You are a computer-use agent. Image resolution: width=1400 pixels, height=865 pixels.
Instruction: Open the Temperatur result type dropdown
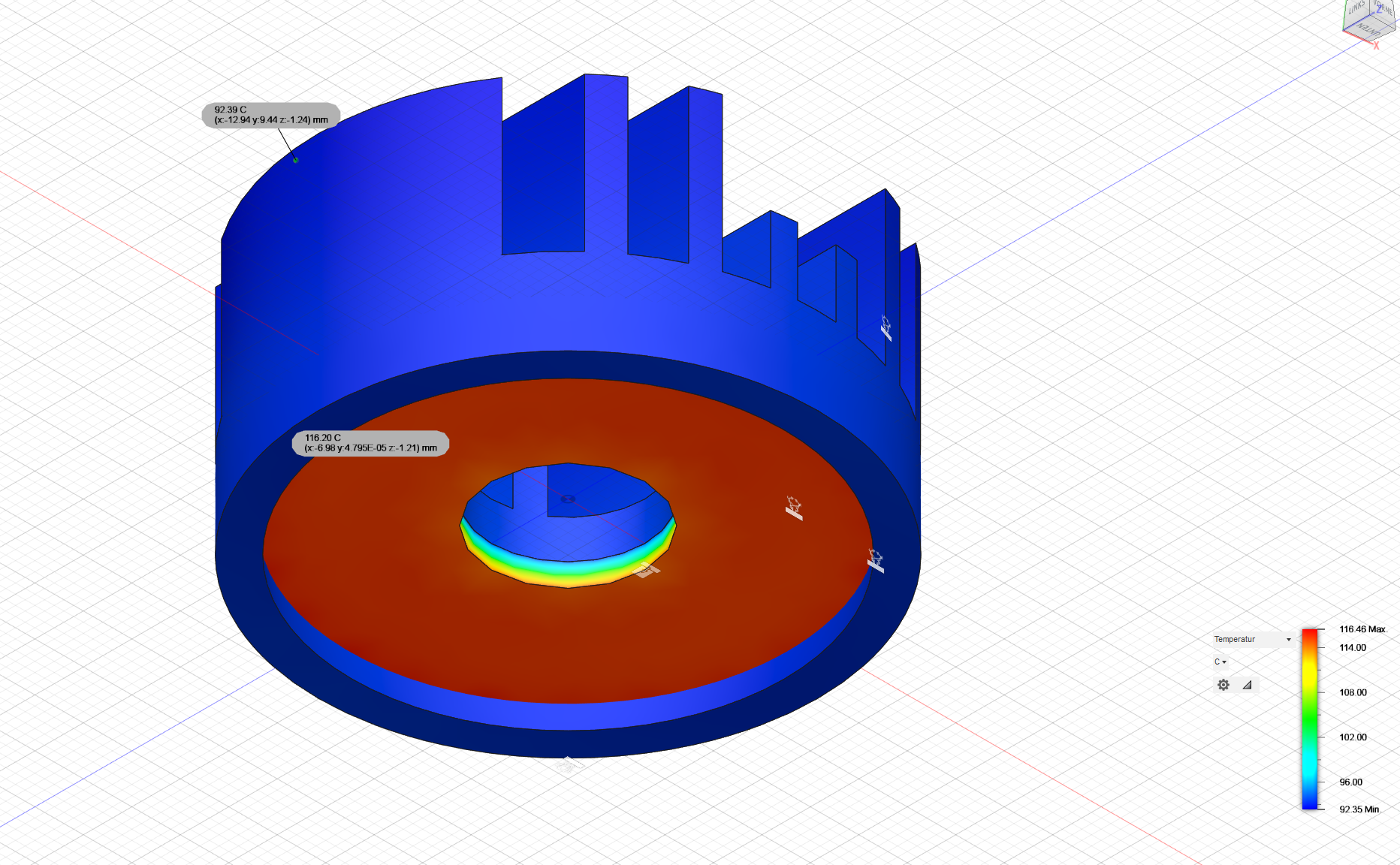(1252, 640)
